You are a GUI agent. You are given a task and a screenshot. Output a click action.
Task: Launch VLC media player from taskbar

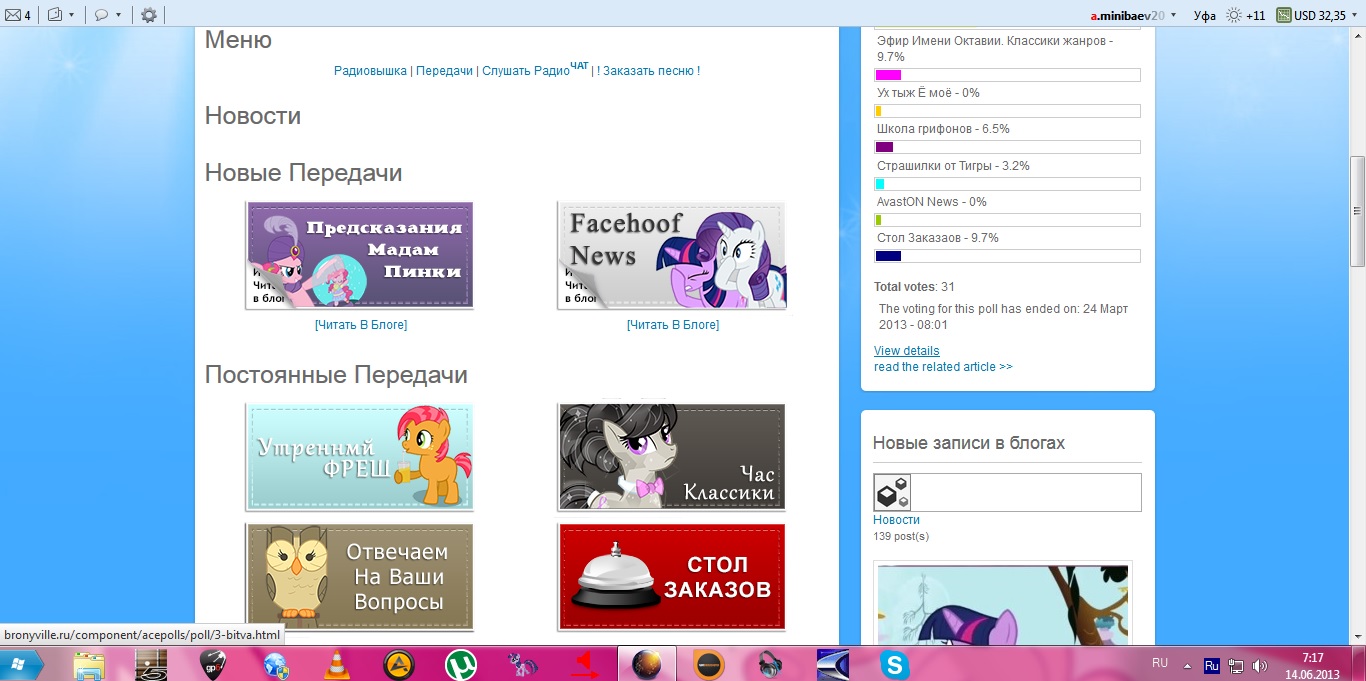(x=337, y=664)
